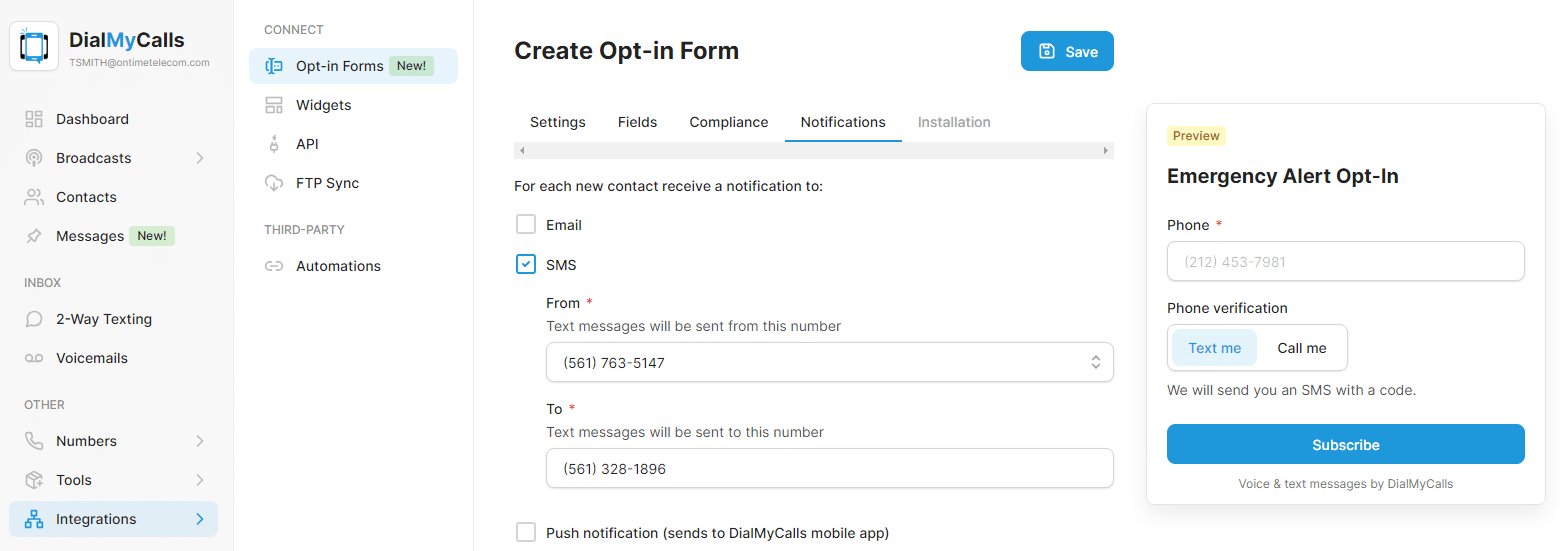This screenshot has height=551, width=1563.
Task: Click the Save button
Action: tap(1066, 52)
